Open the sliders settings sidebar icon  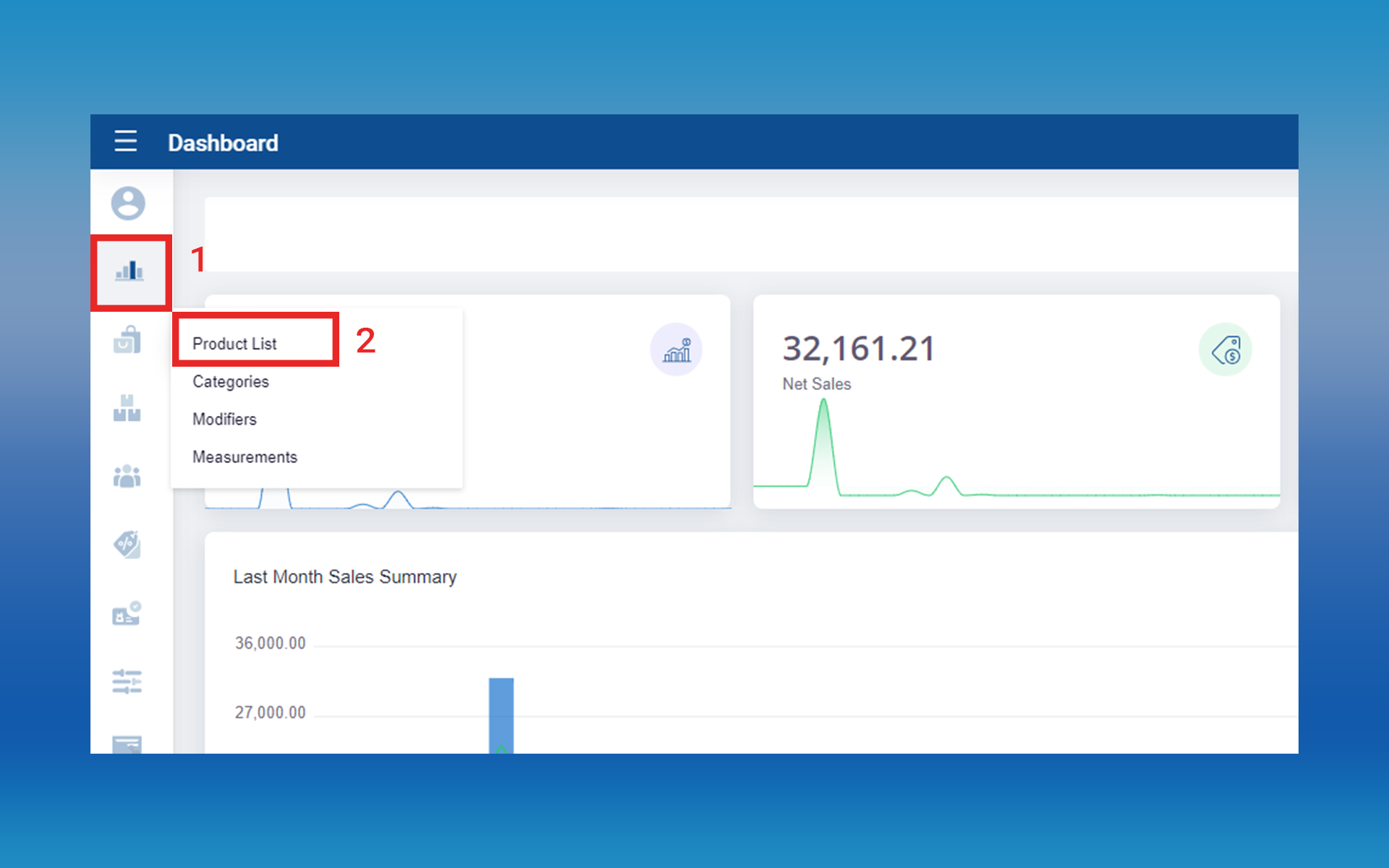click(x=127, y=681)
